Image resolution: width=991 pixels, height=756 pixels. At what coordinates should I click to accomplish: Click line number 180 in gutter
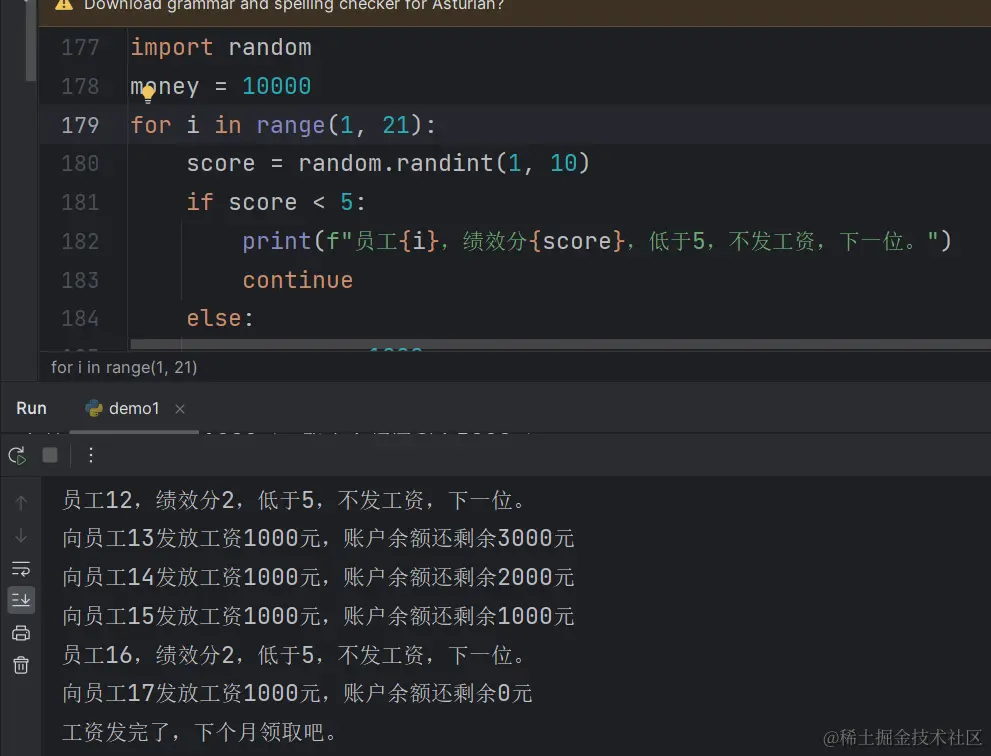[80, 164]
